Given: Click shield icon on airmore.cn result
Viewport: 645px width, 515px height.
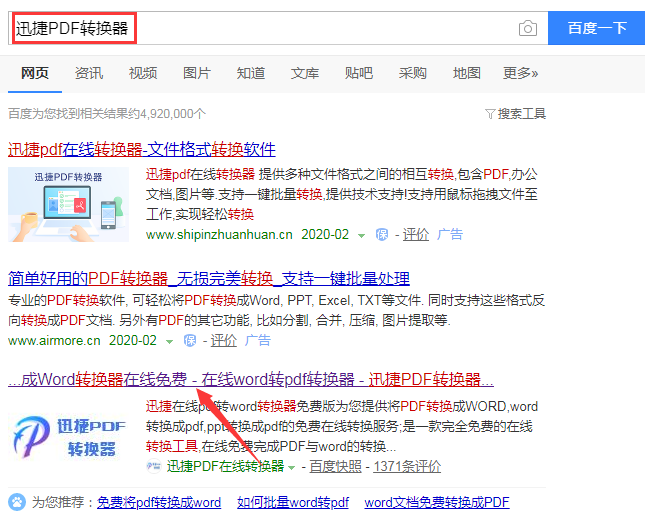Looking at the screenshot, I should point(189,341).
